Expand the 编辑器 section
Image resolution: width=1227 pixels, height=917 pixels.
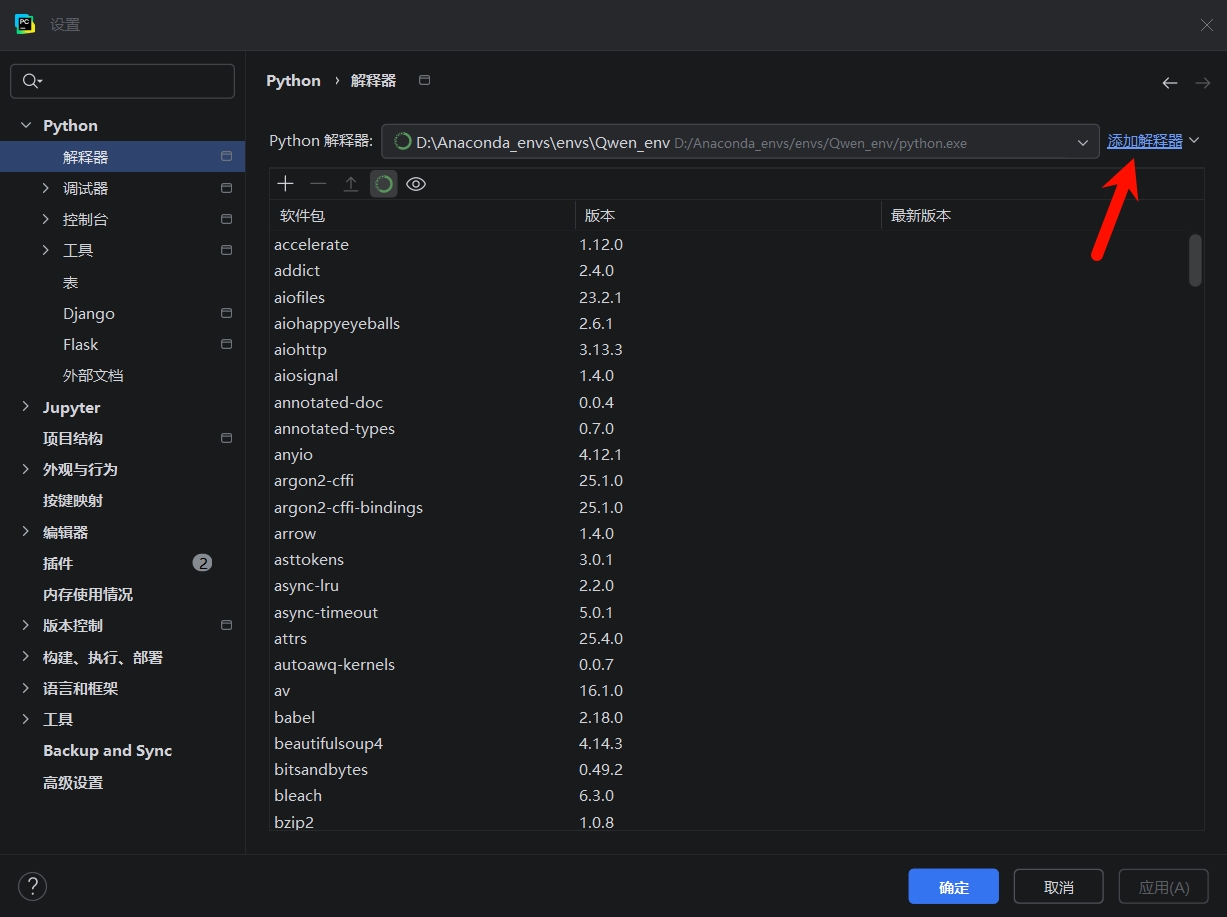tap(26, 532)
